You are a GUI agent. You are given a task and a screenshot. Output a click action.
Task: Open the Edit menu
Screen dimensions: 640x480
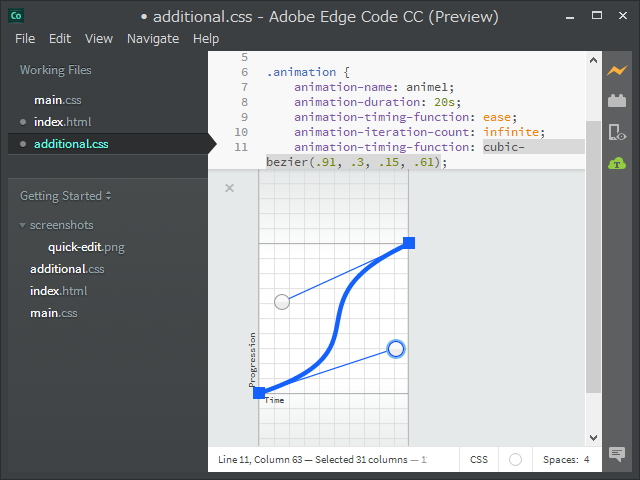click(x=60, y=38)
